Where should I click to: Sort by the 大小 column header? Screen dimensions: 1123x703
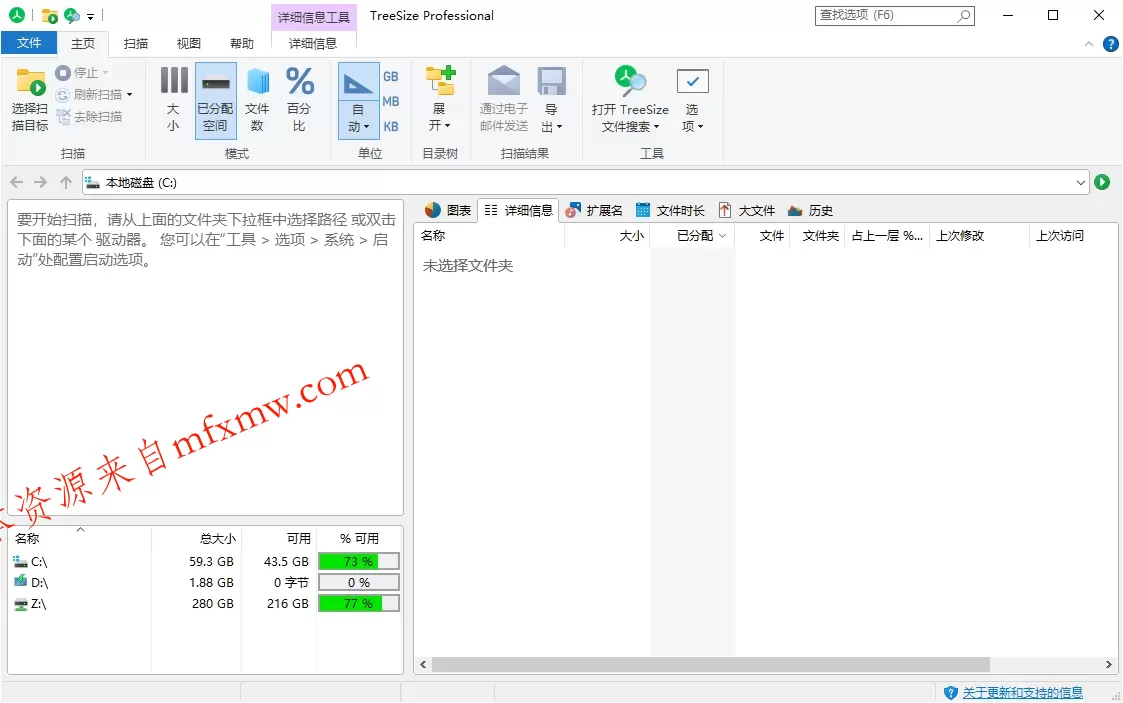(607, 236)
